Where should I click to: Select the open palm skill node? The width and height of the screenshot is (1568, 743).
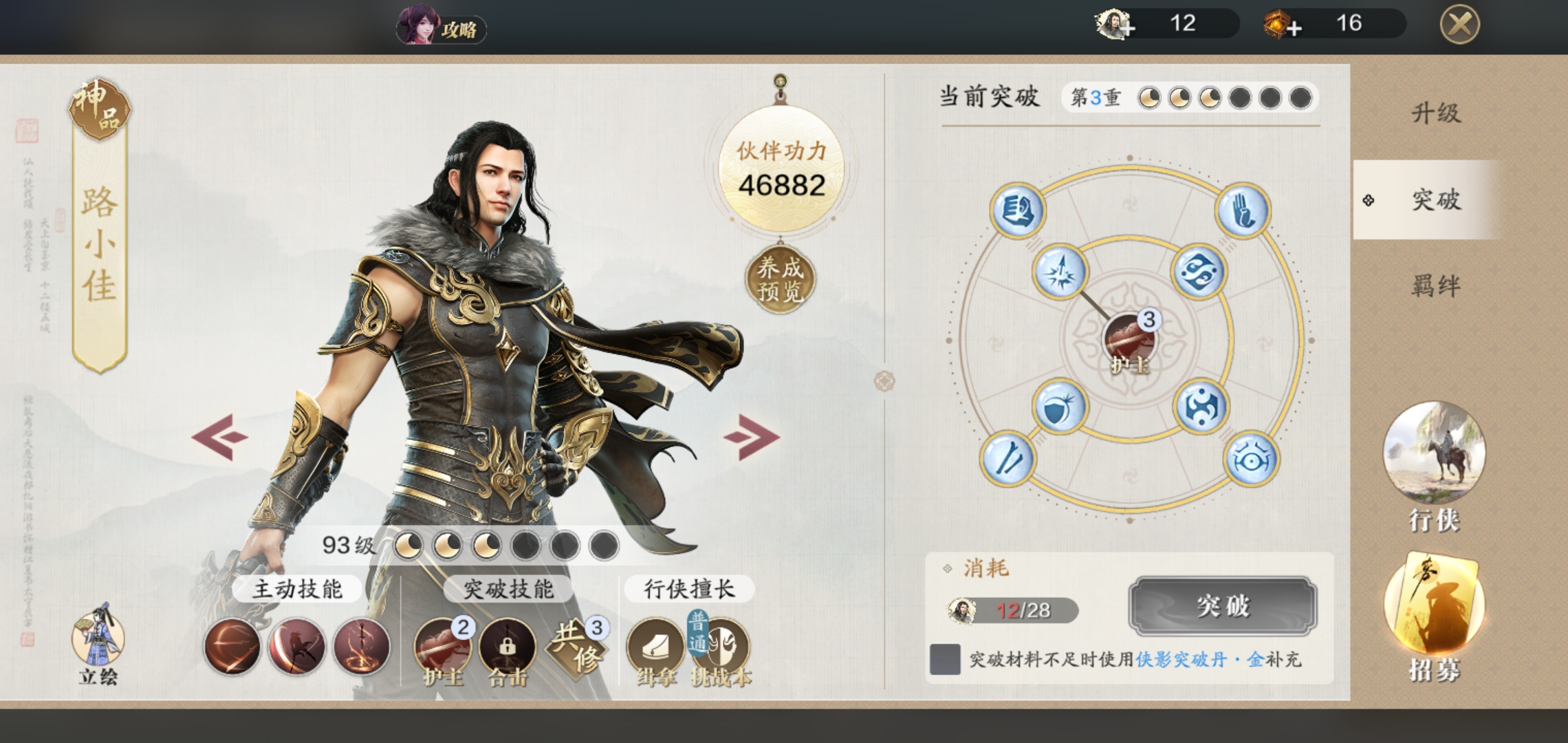tap(1242, 211)
